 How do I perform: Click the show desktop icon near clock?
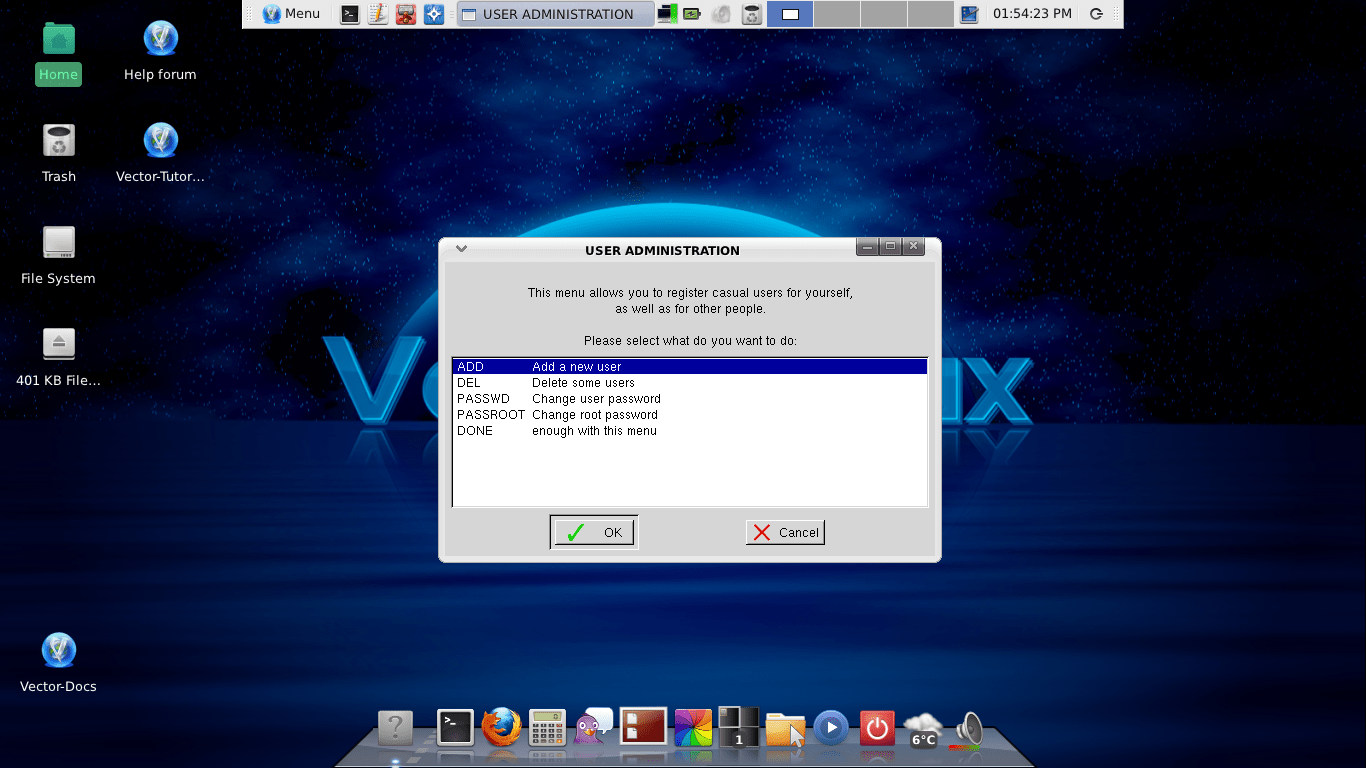(969, 14)
